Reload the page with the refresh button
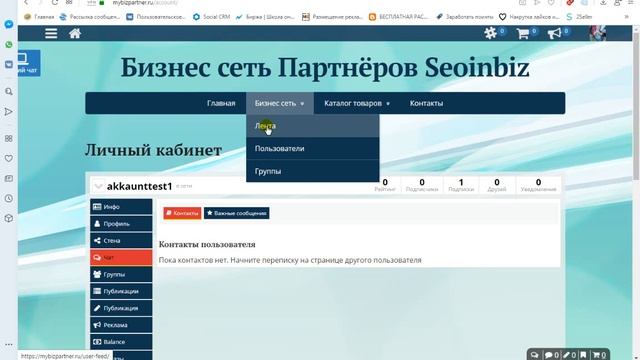Image resolution: width=640 pixels, height=360 pixels. coord(54,2)
